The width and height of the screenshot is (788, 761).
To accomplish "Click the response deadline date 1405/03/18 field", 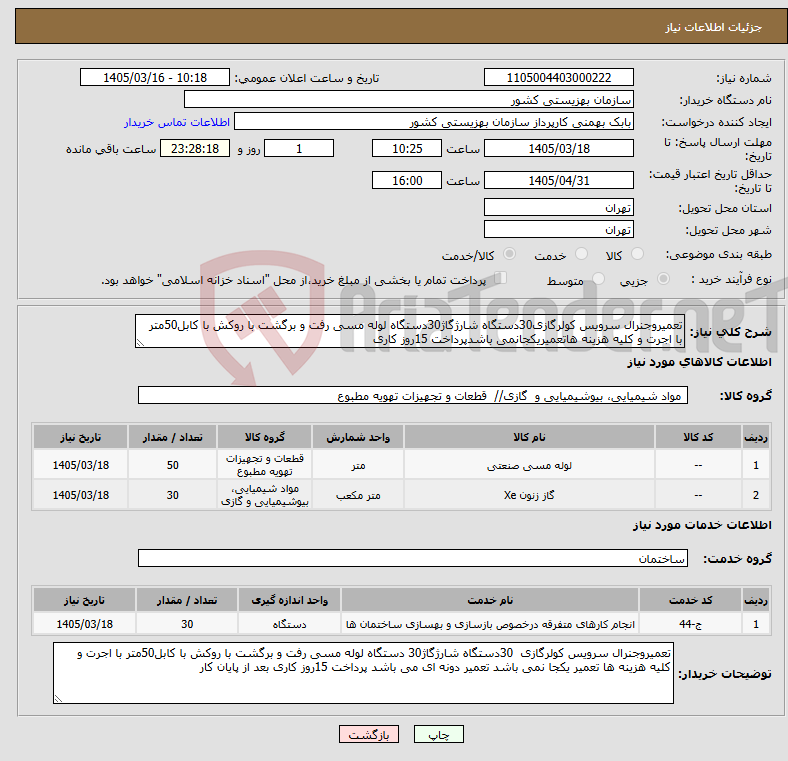I will pos(558,148).
